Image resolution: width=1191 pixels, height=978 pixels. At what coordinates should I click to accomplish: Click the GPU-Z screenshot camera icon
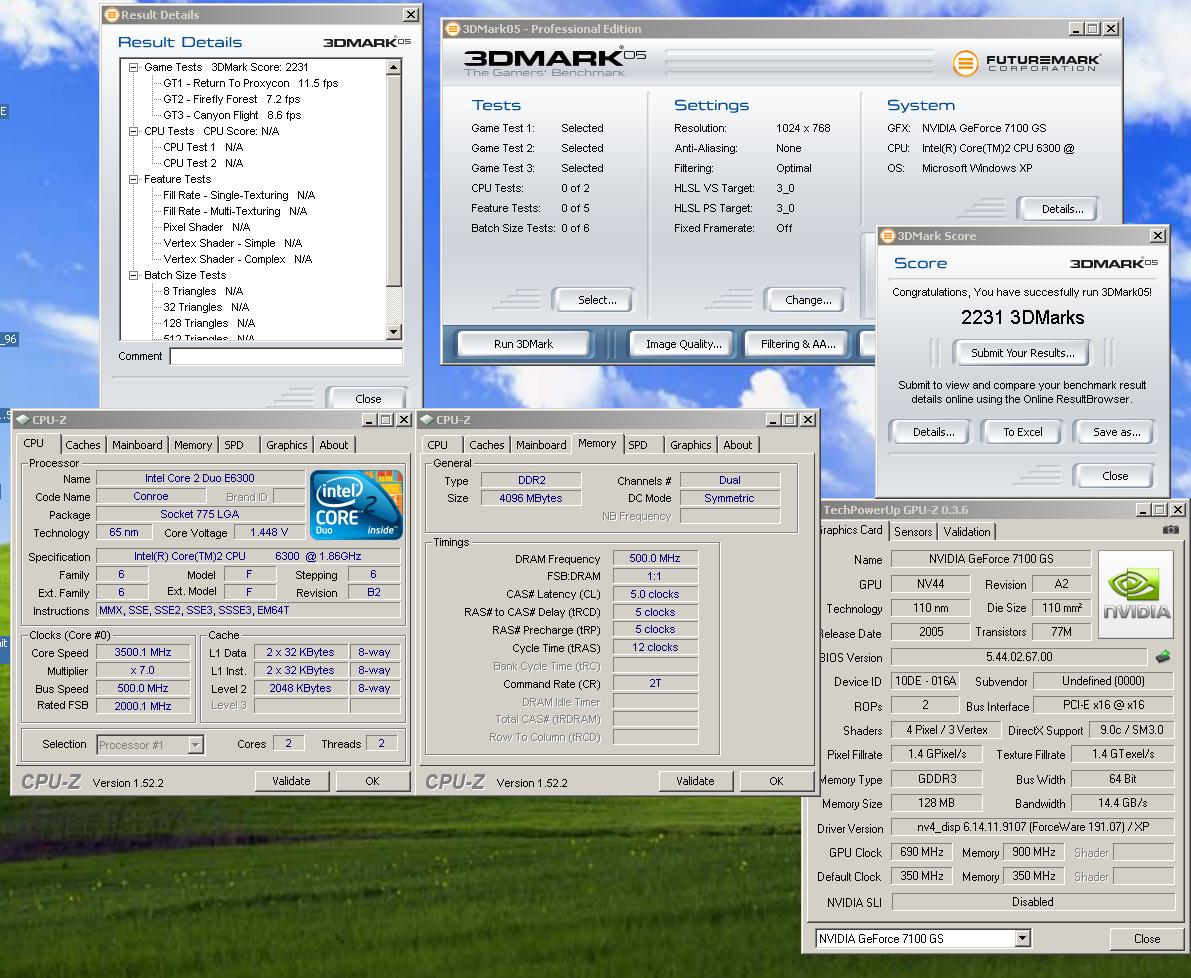tap(1170, 530)
